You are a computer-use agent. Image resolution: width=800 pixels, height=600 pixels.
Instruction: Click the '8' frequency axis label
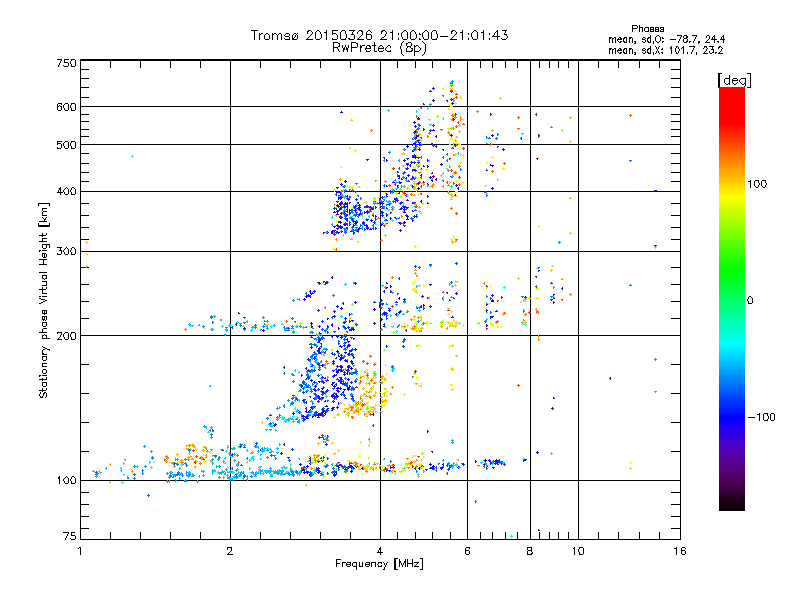(530, 551)
